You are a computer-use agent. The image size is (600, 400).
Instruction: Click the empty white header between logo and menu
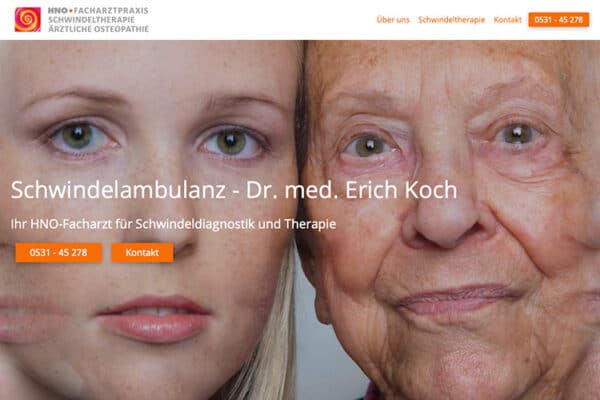[262, 20]
